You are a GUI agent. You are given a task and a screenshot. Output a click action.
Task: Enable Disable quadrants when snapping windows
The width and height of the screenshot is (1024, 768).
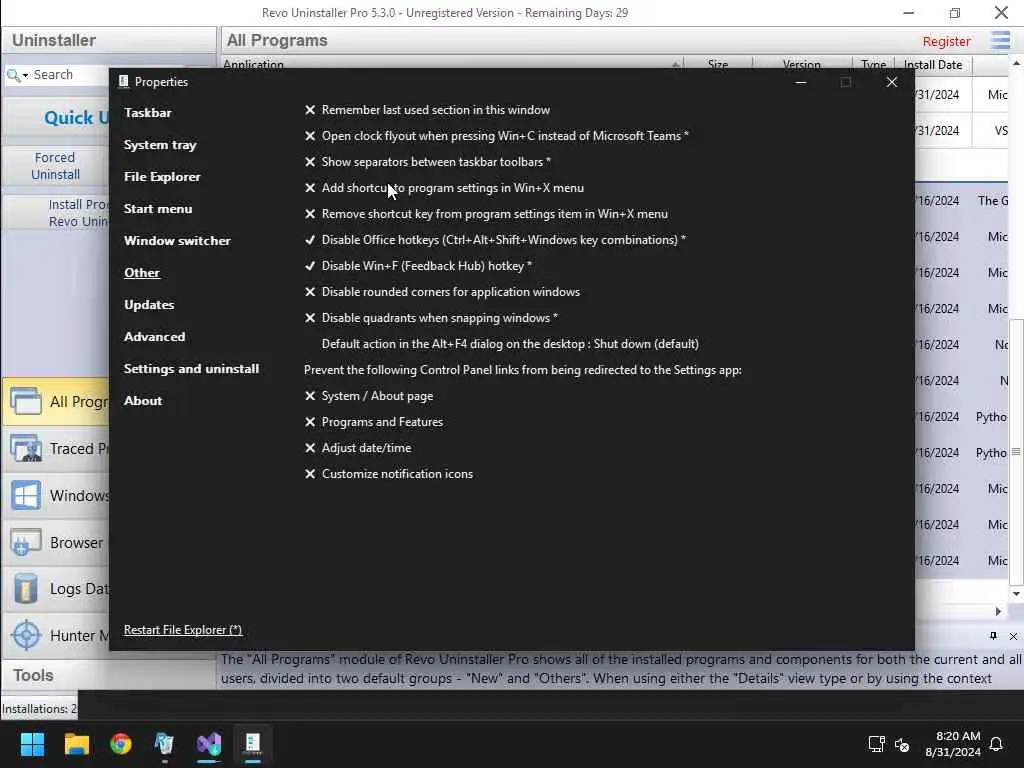(x=431, y=318)
